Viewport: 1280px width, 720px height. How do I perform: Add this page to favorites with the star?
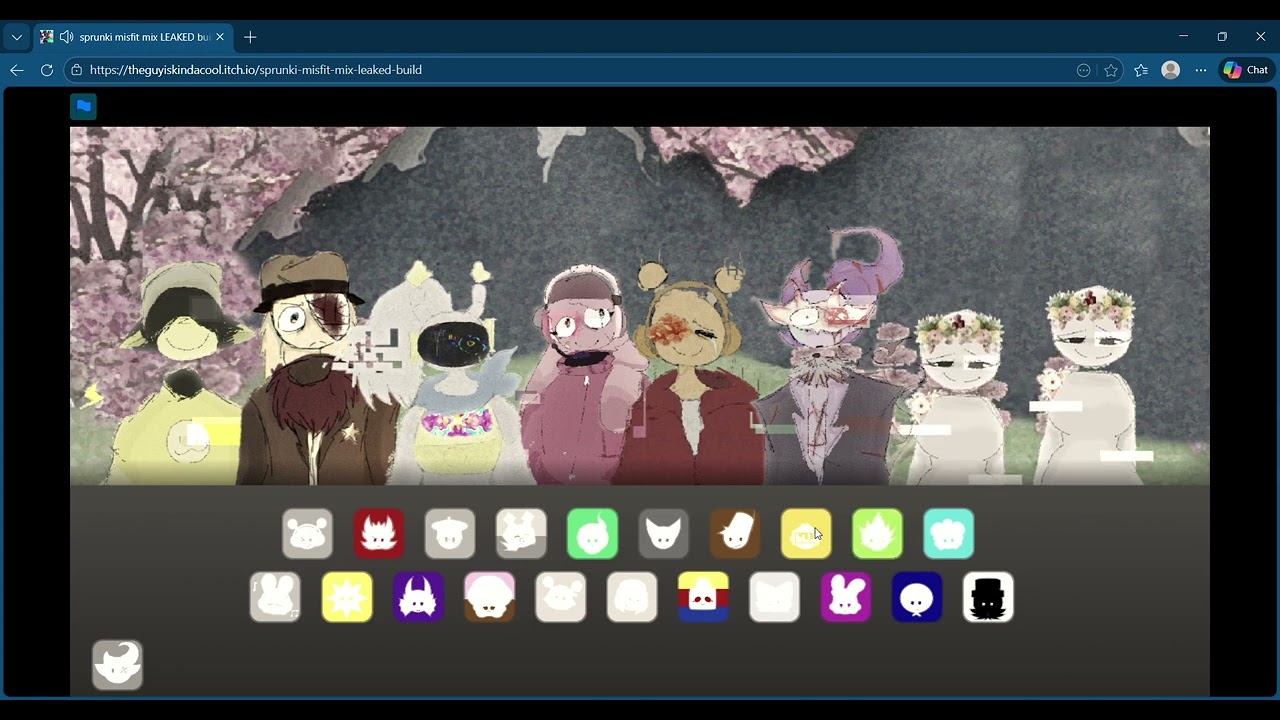point(1111,70)
